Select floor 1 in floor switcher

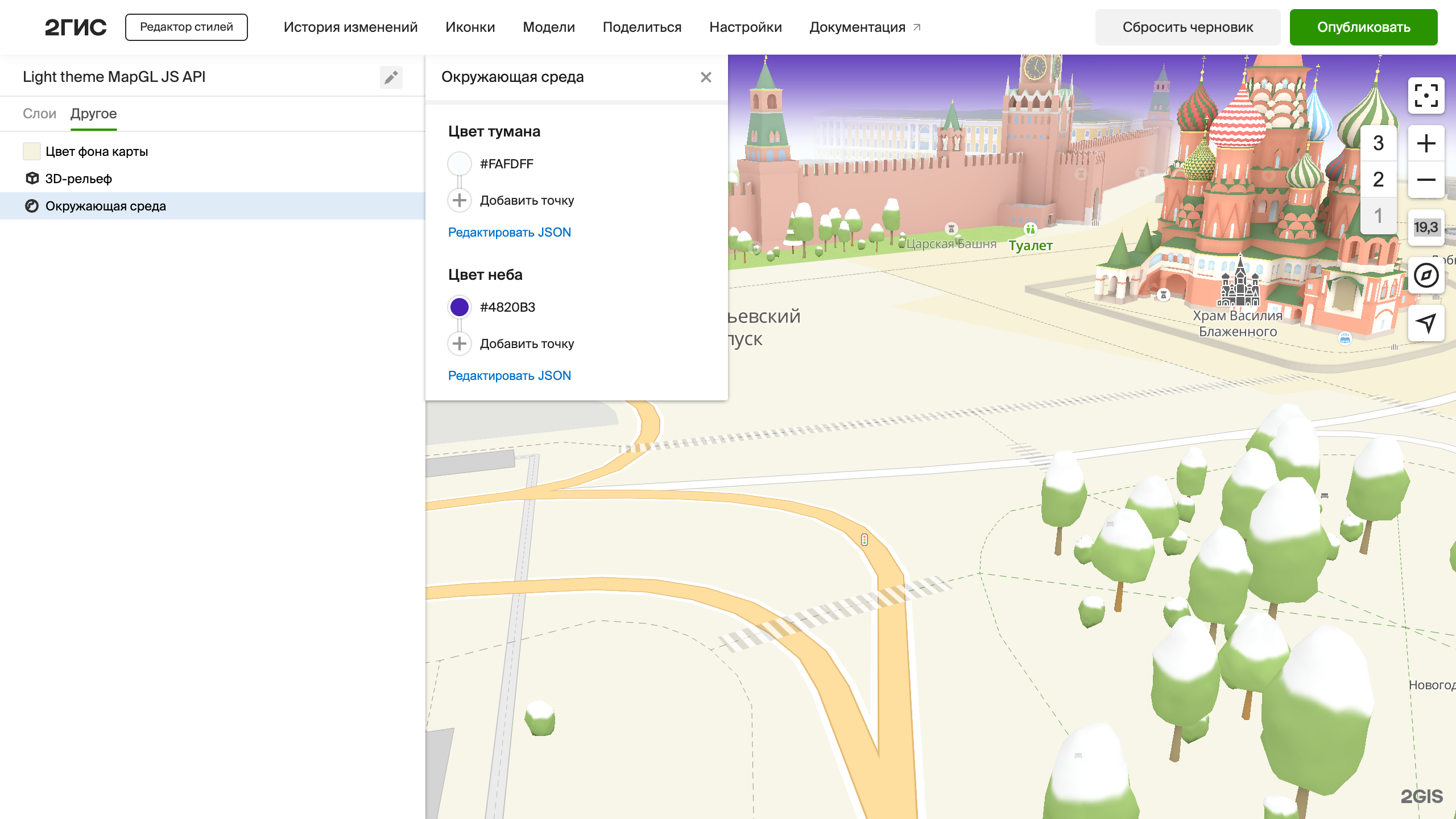tap(1378, 216)
